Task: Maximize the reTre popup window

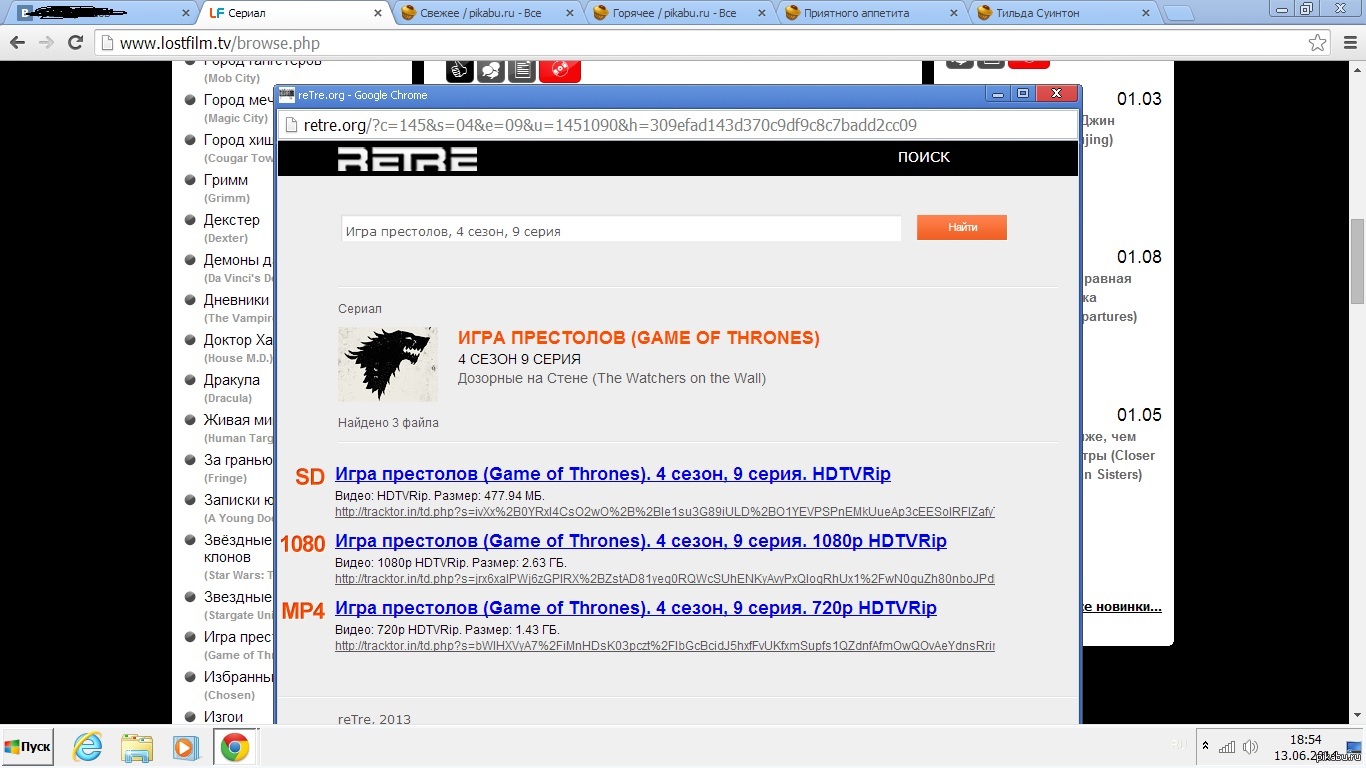Action: (x=1022, y=93)
